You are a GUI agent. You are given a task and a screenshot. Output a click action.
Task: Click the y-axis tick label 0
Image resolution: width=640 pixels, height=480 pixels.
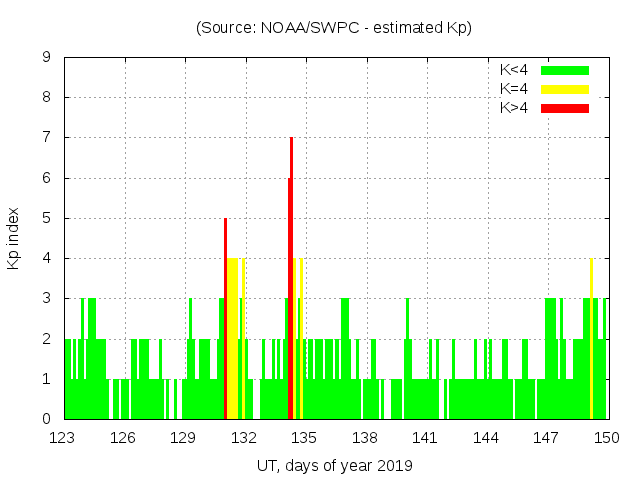tap(47, 419)
